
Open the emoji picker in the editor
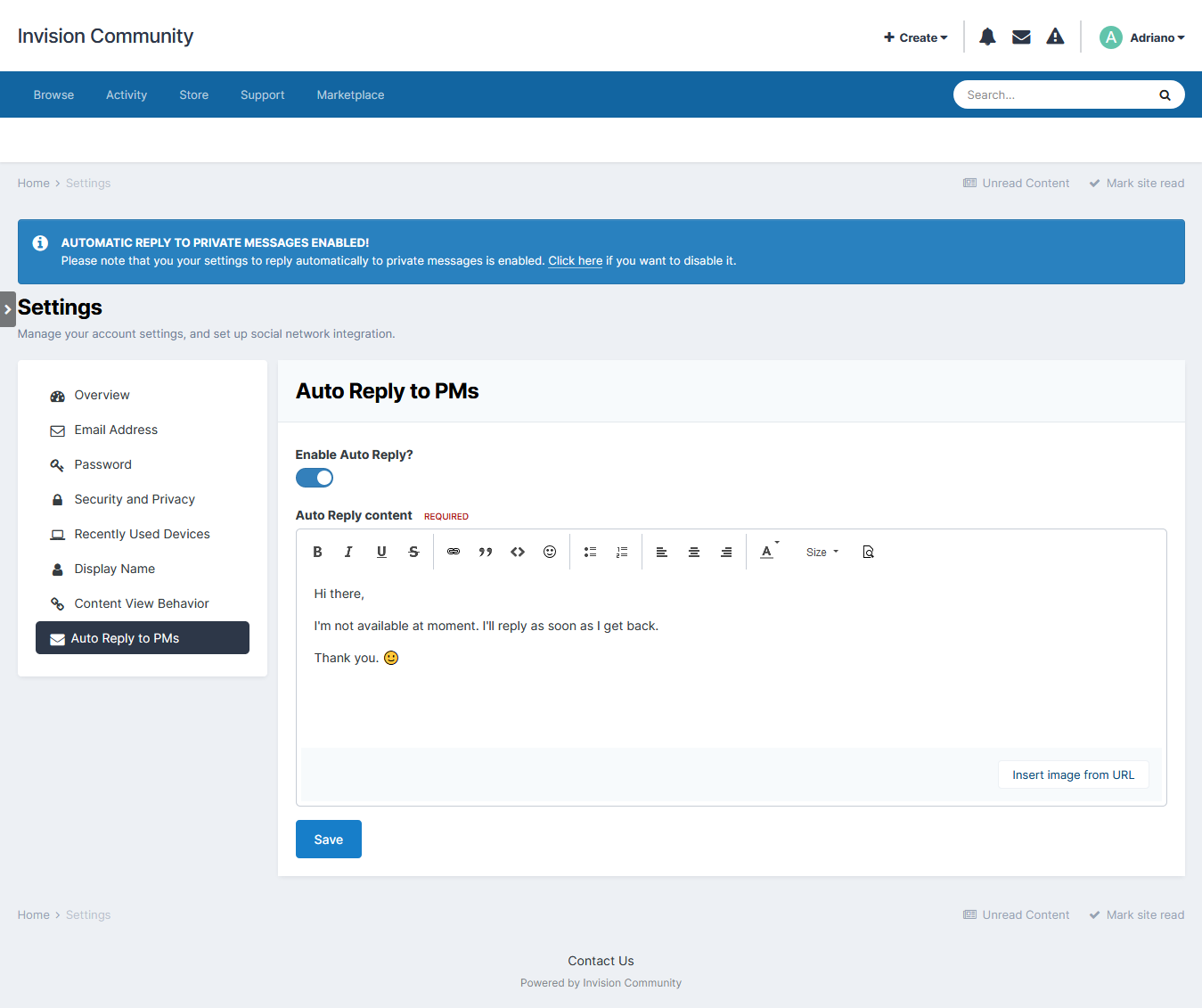pyautogui.click(x=550, y=552)
